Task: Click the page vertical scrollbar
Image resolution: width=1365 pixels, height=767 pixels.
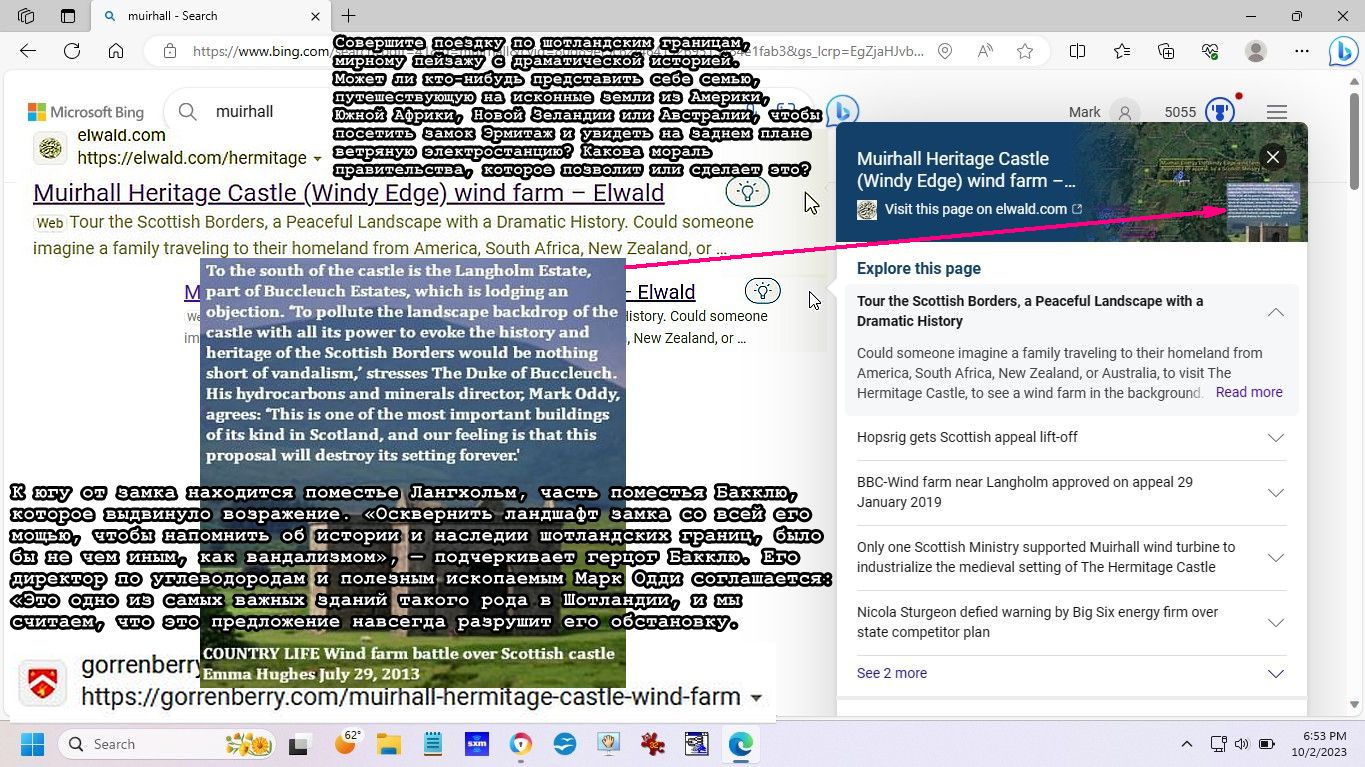Action: tap(1355, 140)
